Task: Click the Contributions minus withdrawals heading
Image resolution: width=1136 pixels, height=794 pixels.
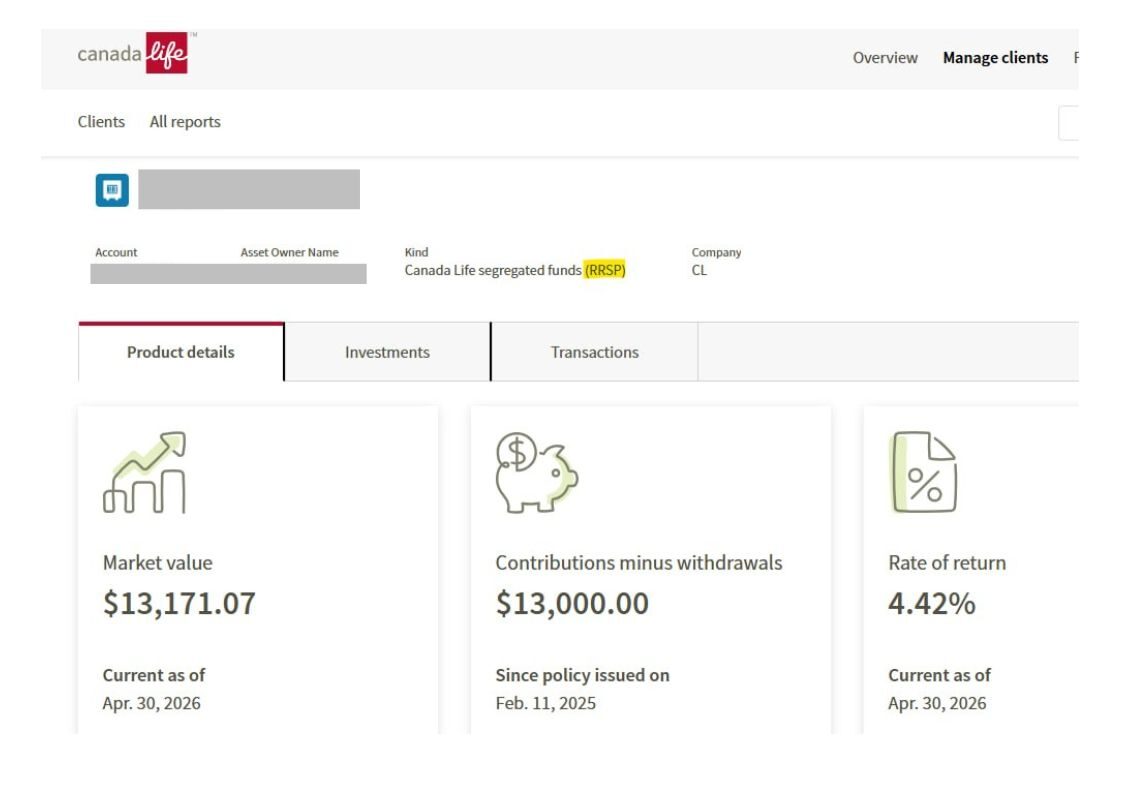Action: [x=638, y=563]
